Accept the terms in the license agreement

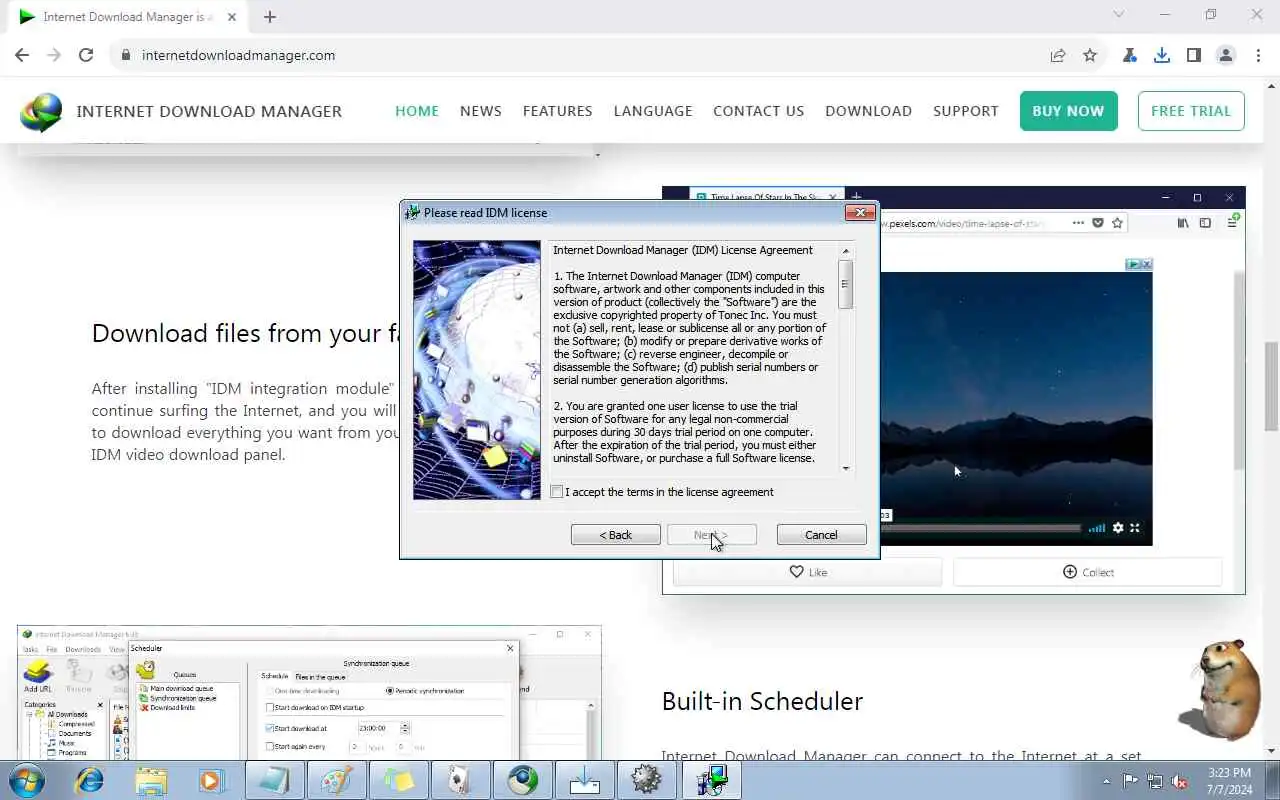coord(558,492)
